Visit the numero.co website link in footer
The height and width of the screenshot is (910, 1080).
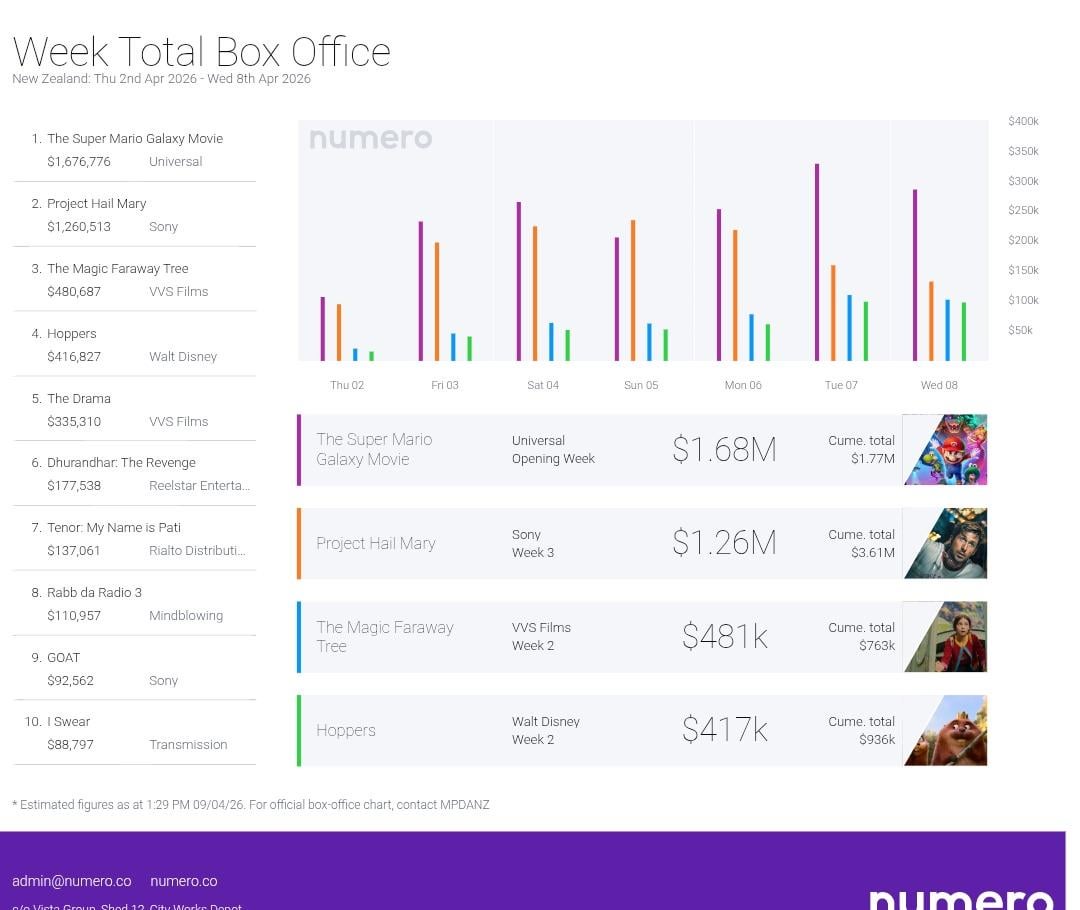coord(183,881)
